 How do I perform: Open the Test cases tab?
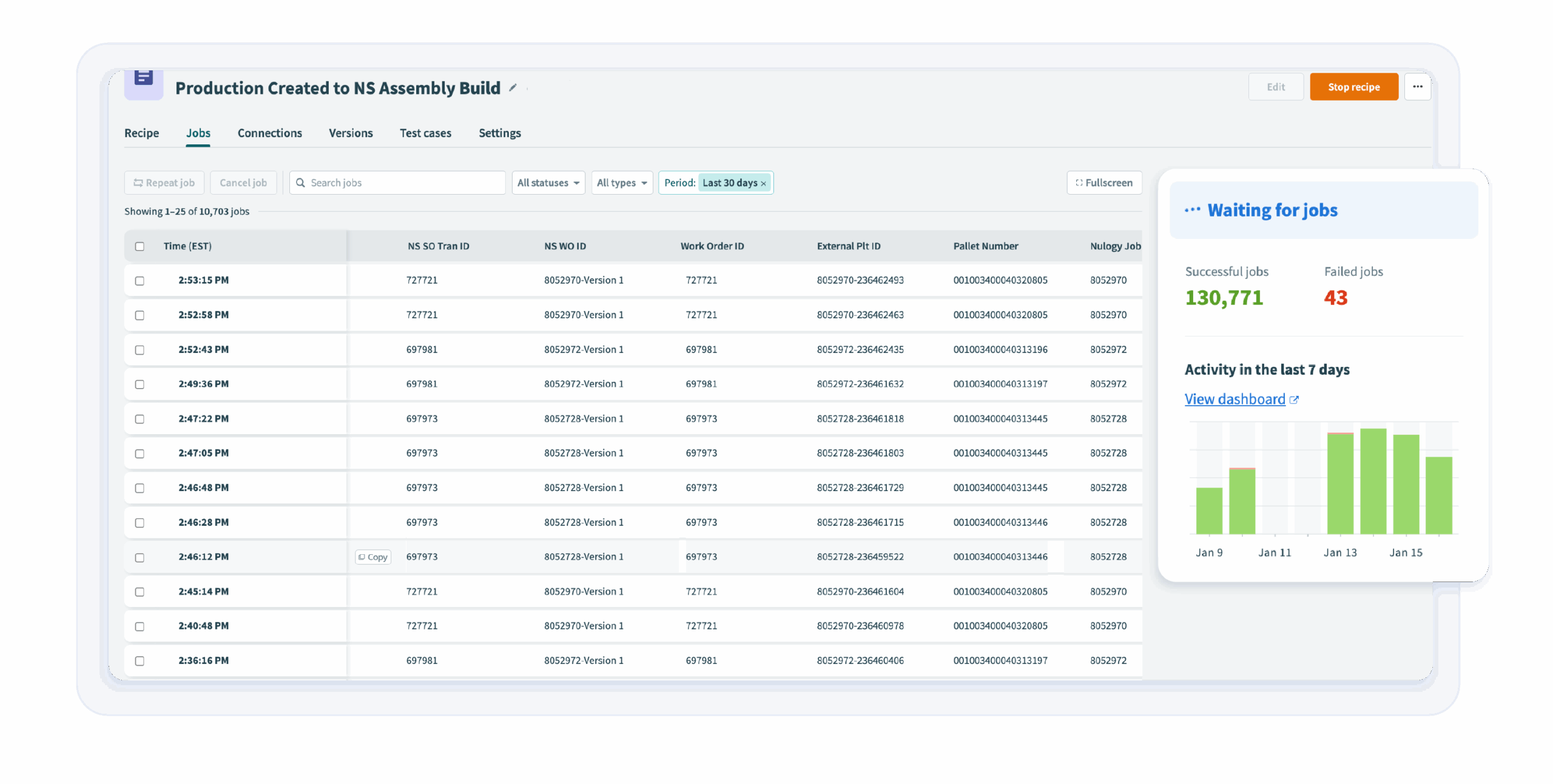pos(425,133)
